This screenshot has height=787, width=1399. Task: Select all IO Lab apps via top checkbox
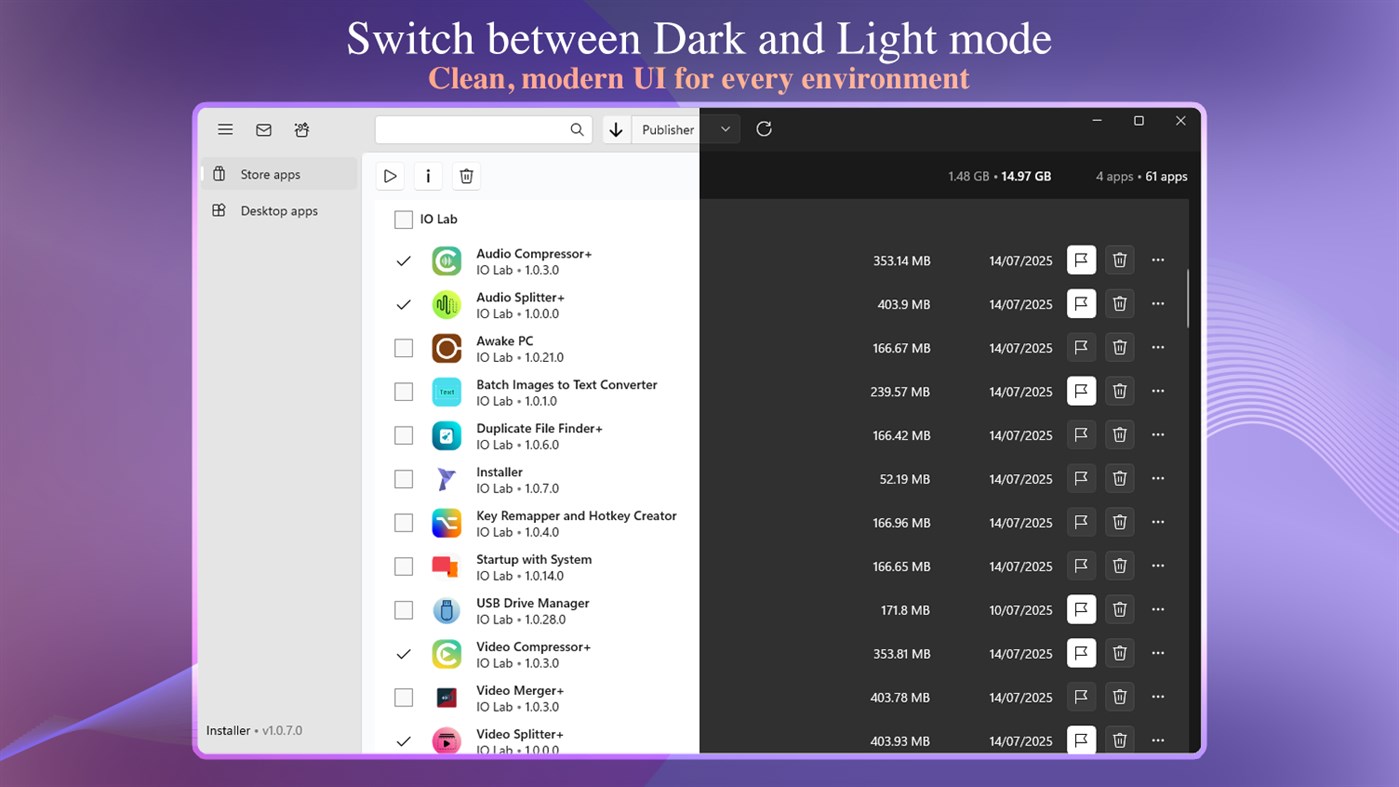(x=403, y=219)
